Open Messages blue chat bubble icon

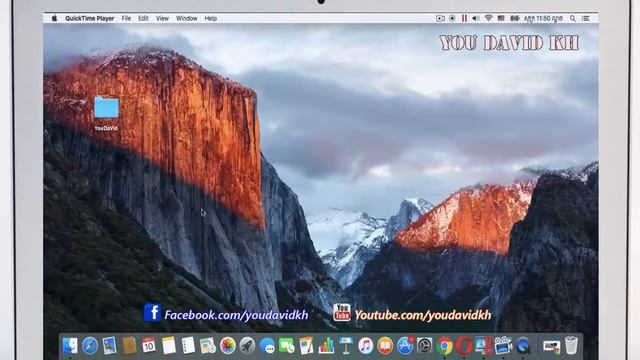click(267, 346)
